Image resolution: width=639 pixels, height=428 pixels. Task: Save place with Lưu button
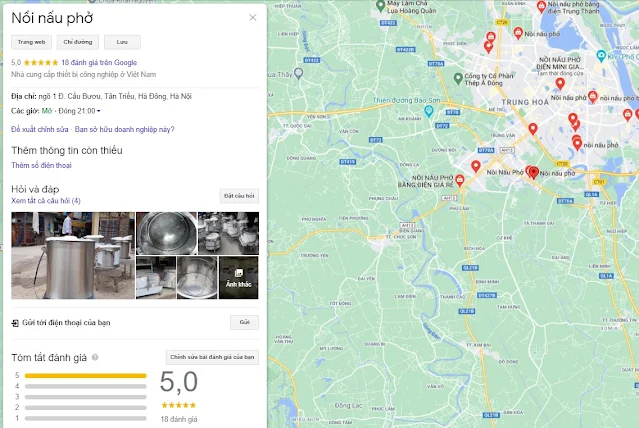(x=122, y=42)
